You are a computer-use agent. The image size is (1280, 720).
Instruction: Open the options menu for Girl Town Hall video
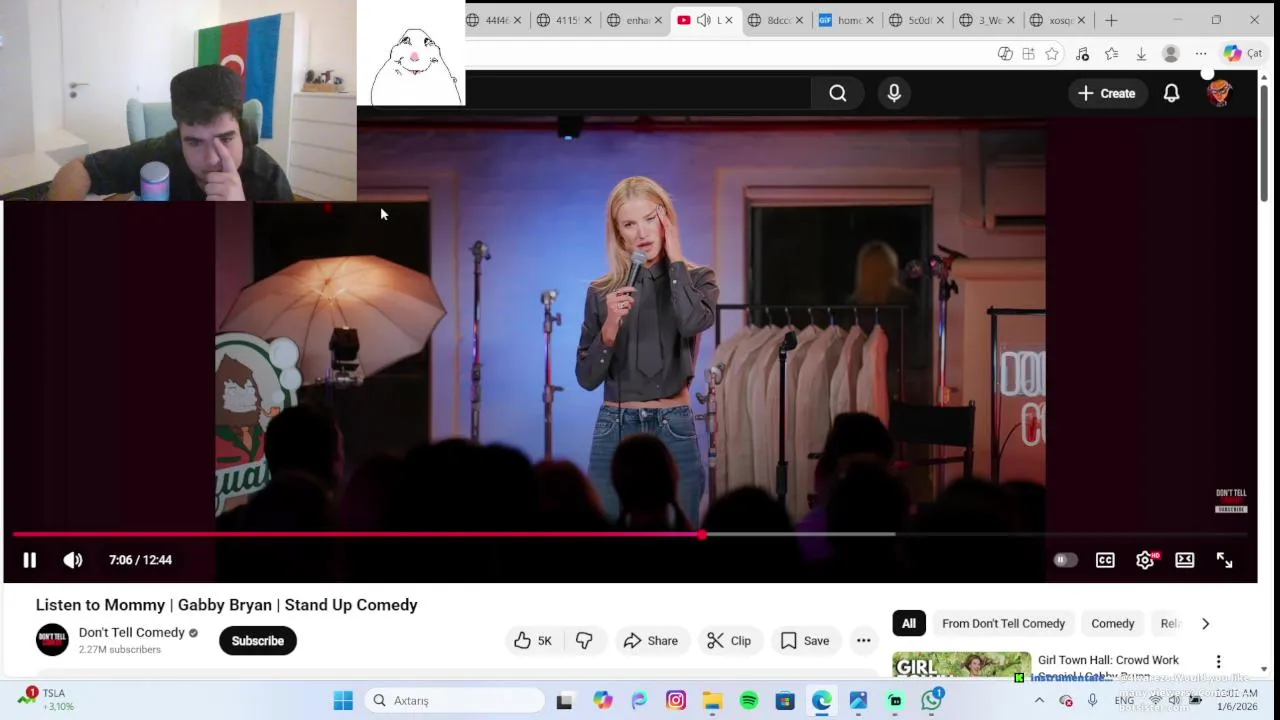click(x=1218, y=662)
